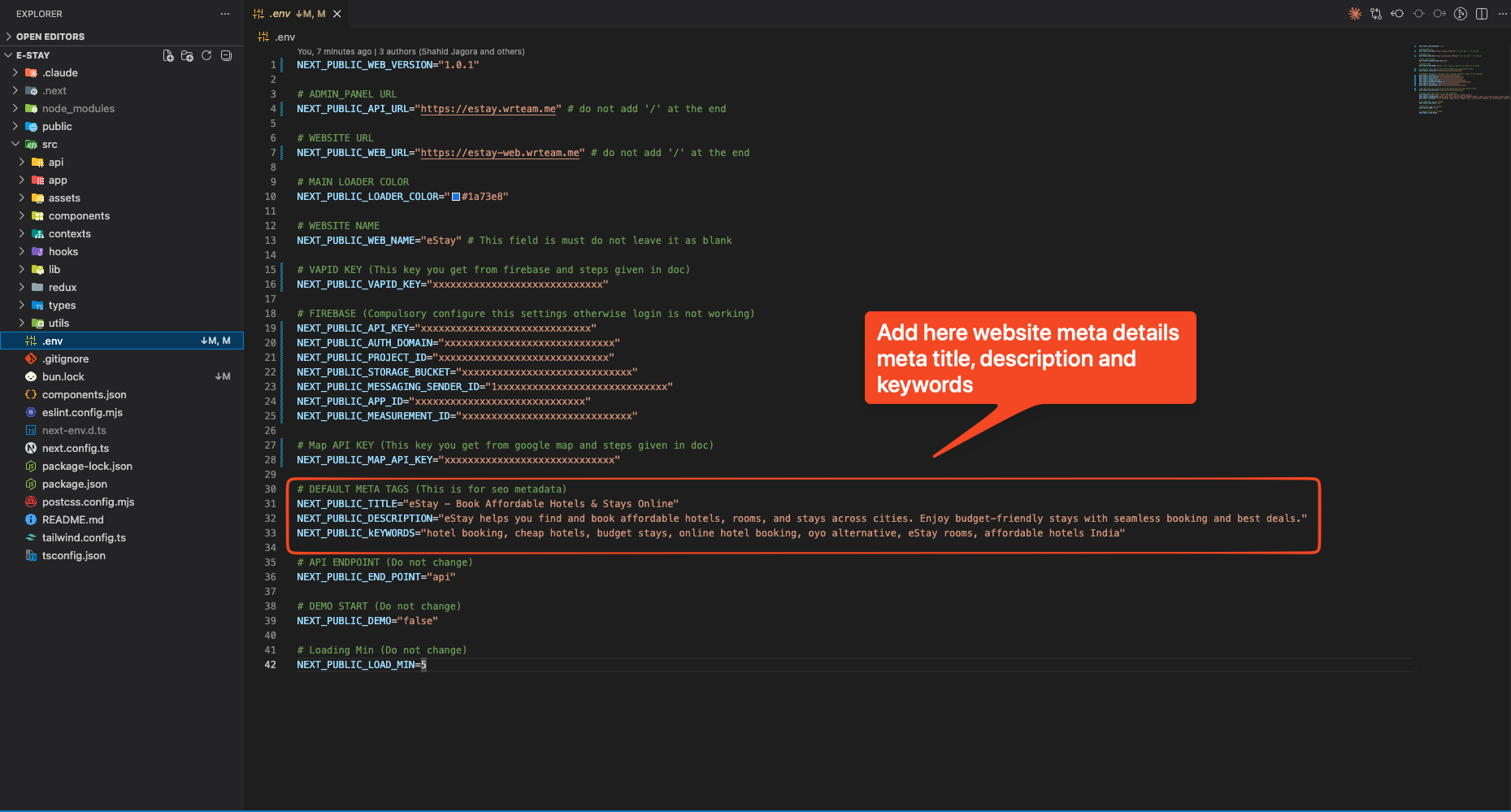
Task: Expand the node_modules folder
Action: 122,109
